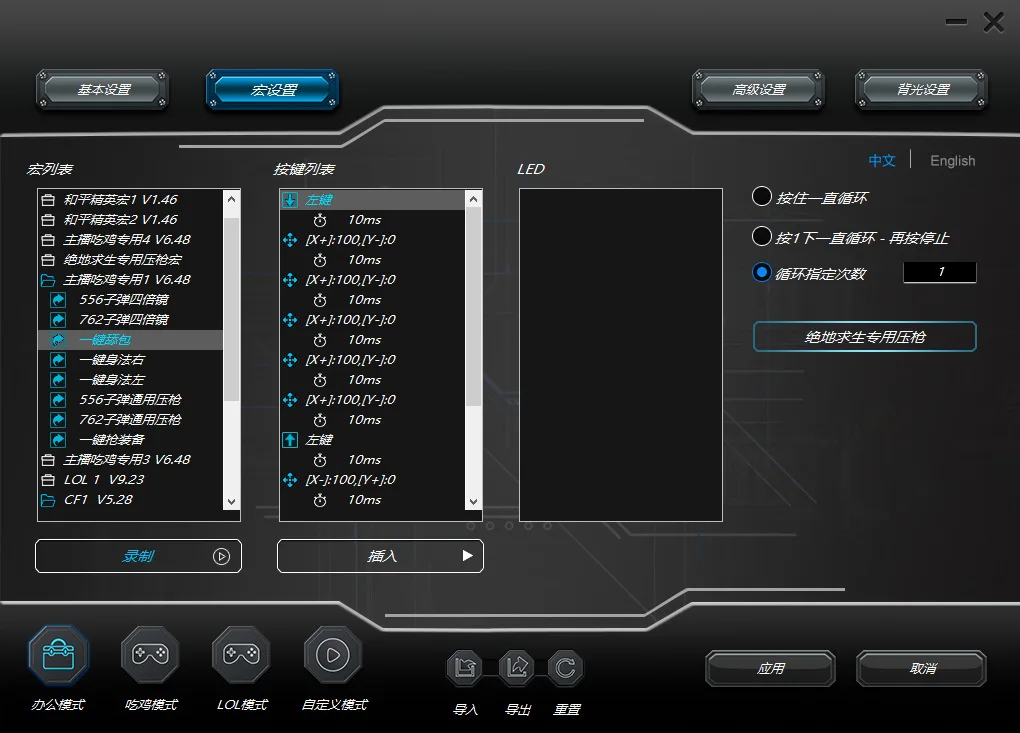The height and width of the screenshot is (733, 1020).
Task: Click the 导入 import icon
Action: (465, 668)
